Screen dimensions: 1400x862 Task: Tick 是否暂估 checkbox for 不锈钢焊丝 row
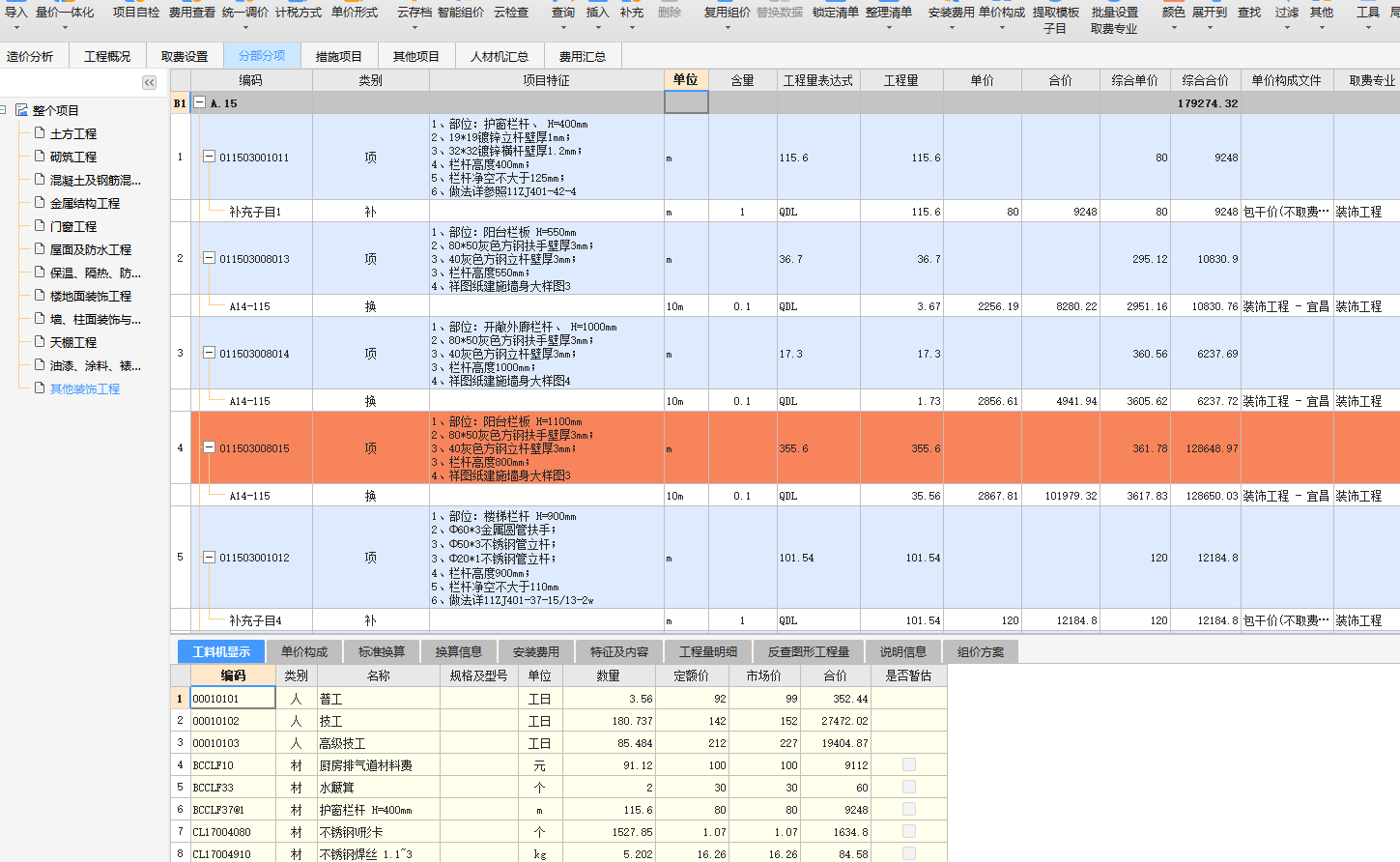coord(909,853)
